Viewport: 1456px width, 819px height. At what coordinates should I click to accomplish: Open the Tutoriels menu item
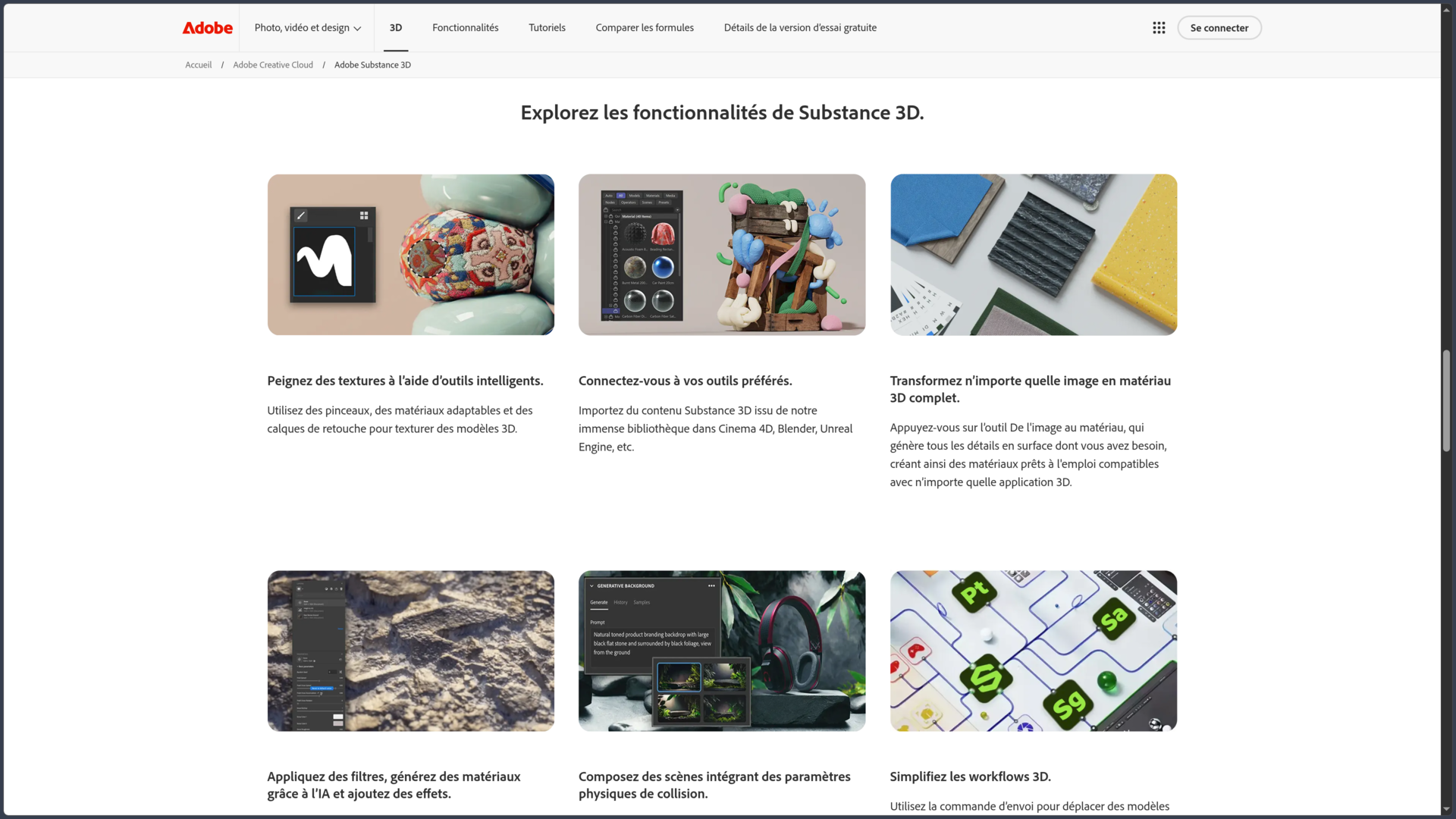[547, 28]
